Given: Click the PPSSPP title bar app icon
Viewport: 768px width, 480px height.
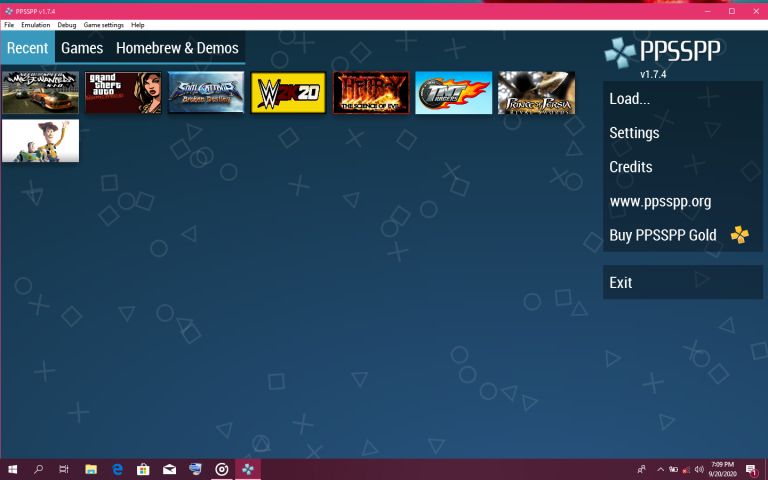Looking at the screenshot, I should point(9,11).
